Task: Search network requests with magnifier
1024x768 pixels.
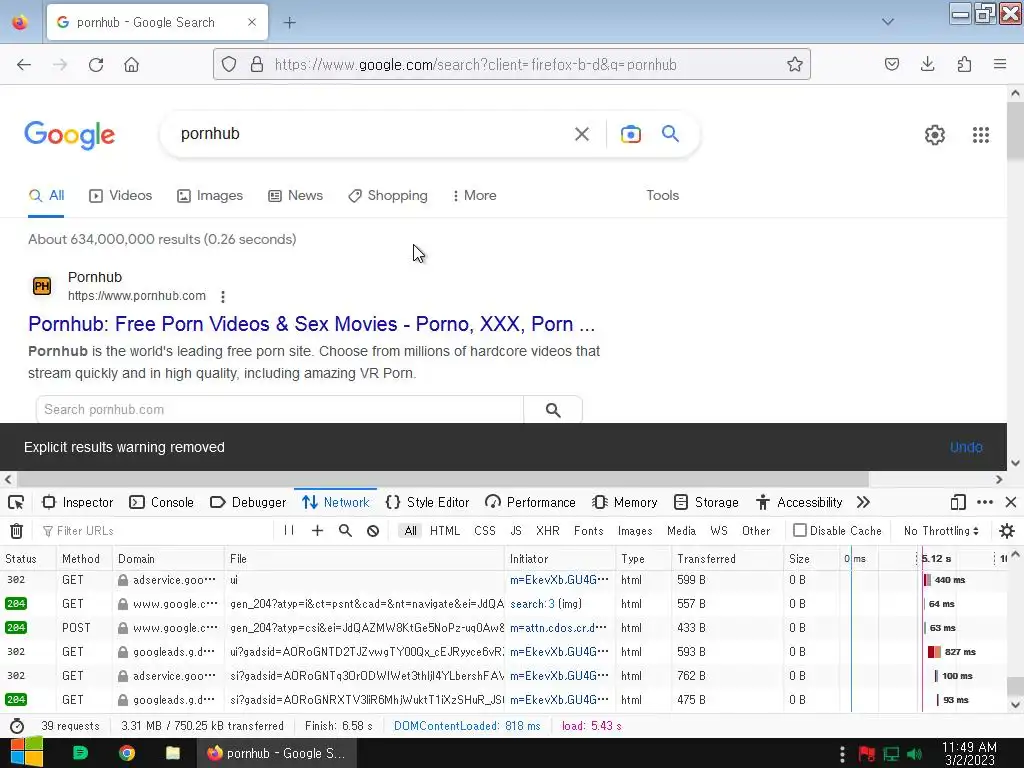Action: (x=345, y=530)
